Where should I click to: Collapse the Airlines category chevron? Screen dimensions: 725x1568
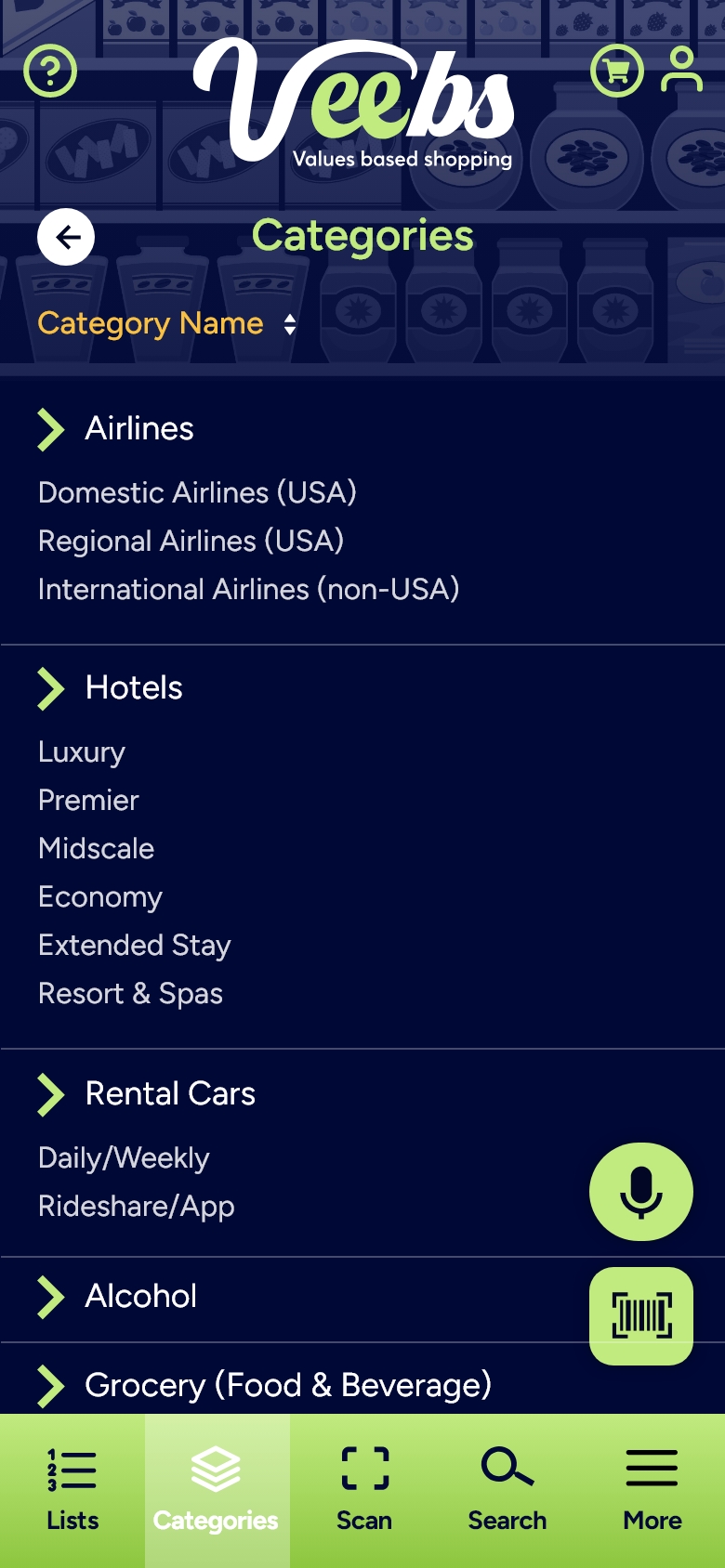point(51,429)
